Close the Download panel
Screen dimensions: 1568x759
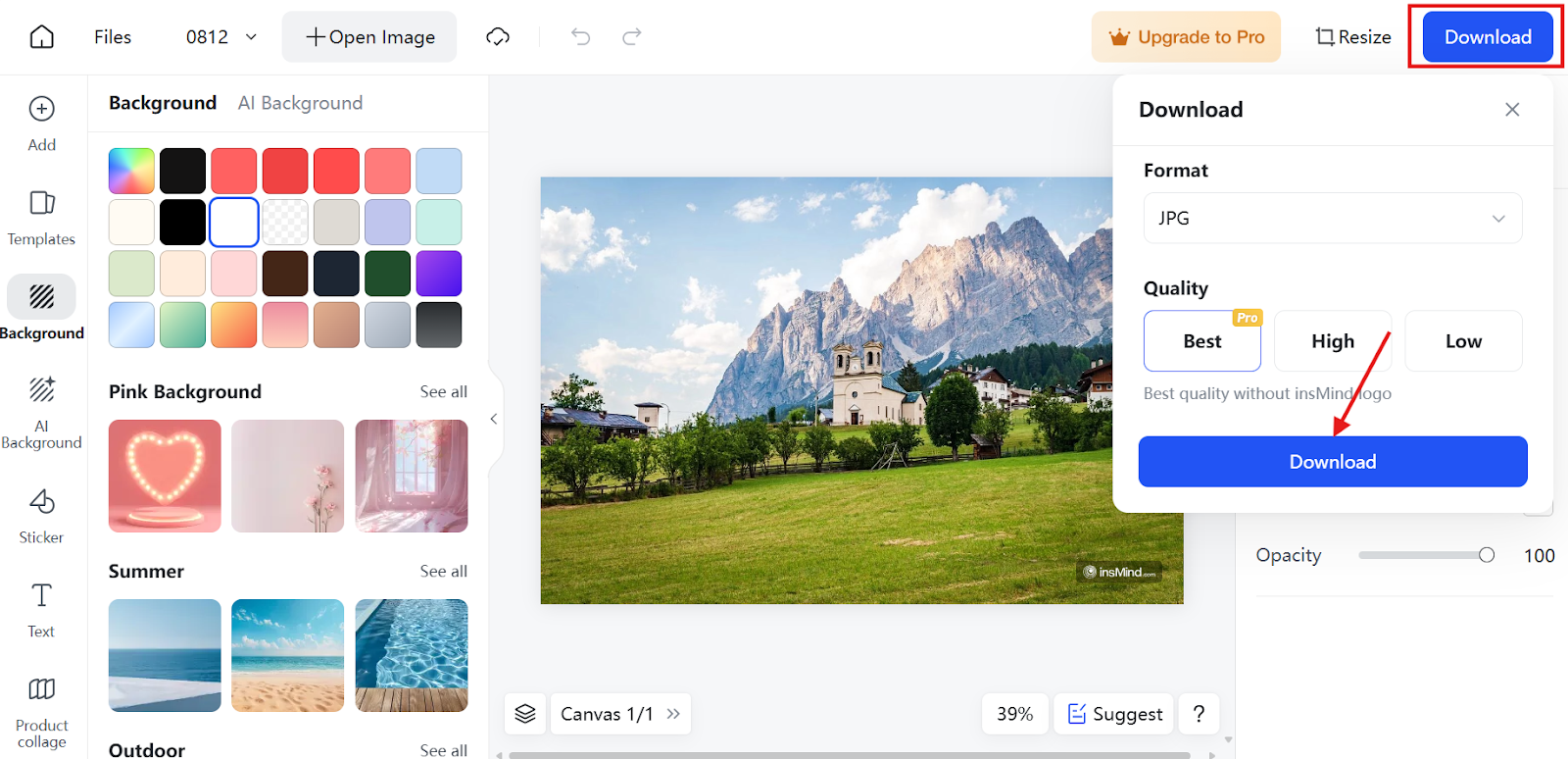[1512, 110]
